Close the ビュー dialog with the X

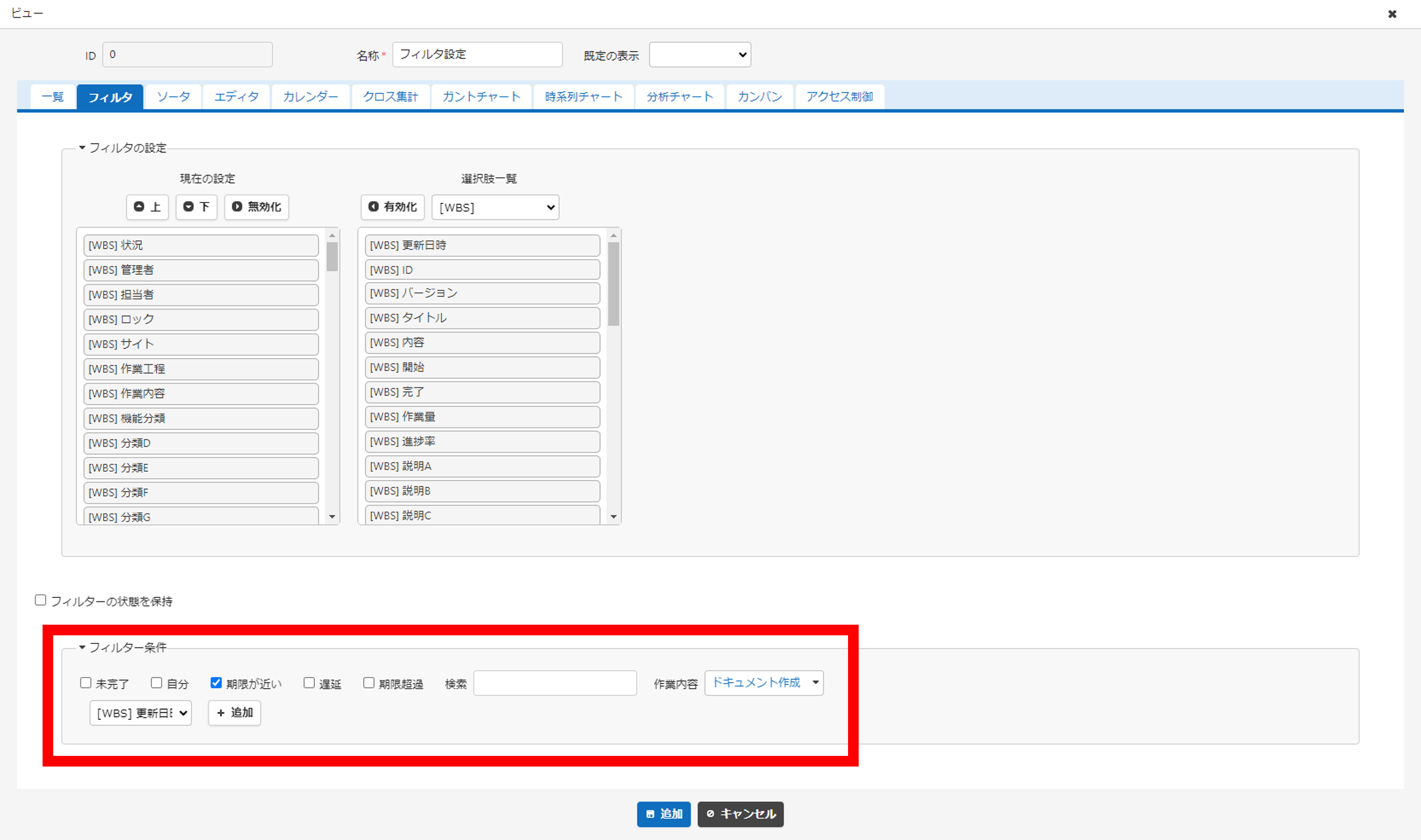[x=1392, y=14]
